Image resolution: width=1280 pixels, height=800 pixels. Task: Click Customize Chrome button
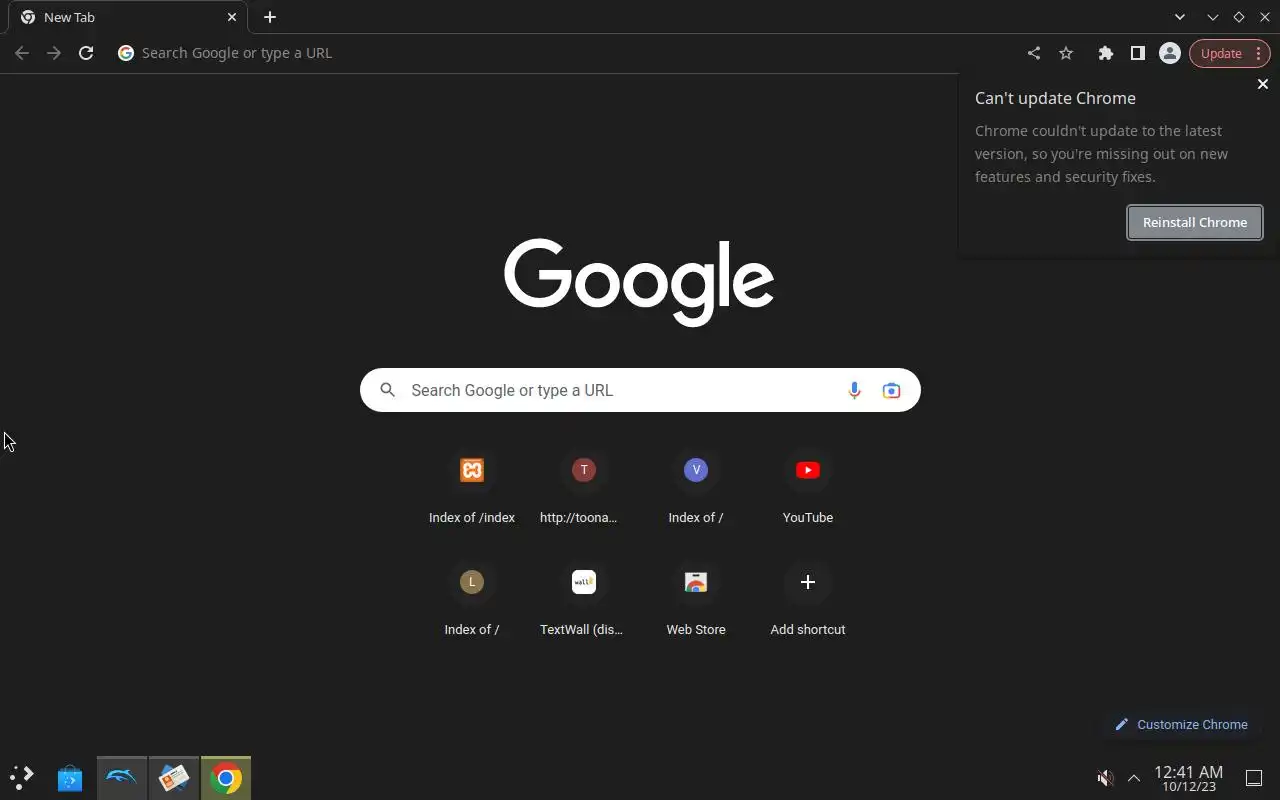pos(1181,724)
